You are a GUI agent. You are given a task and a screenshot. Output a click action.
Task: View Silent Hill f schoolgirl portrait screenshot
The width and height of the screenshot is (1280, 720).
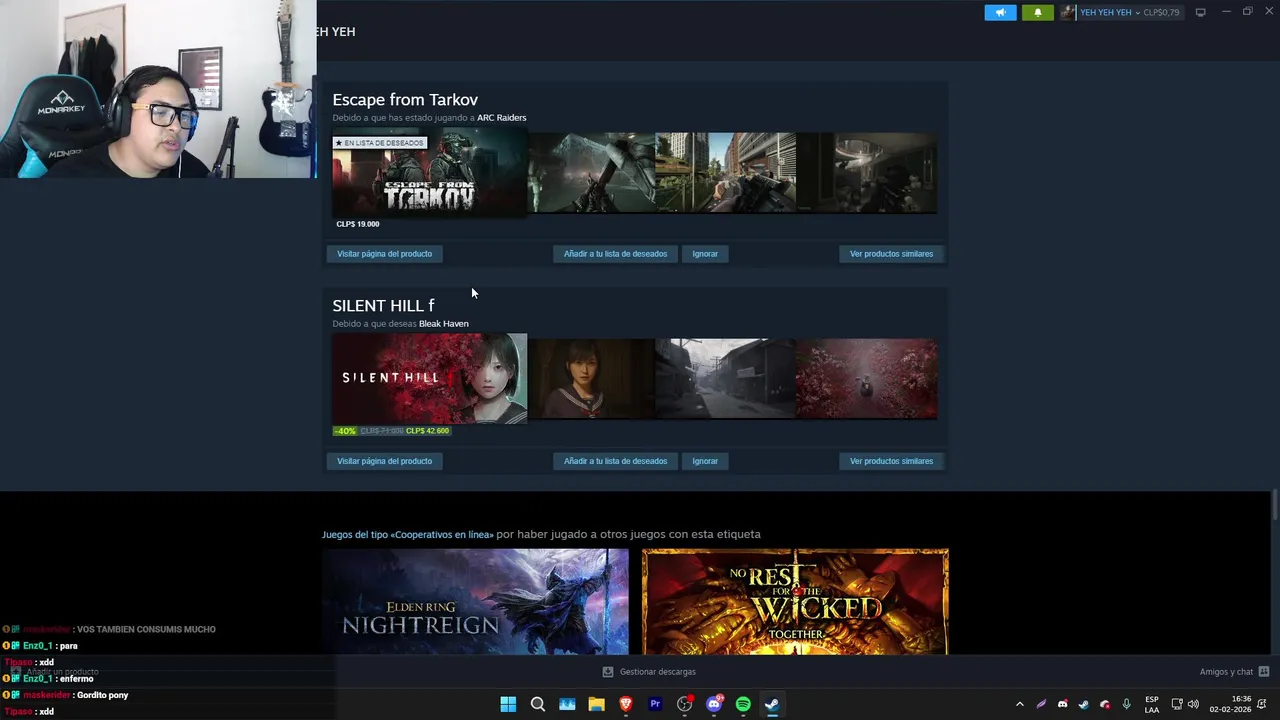tap(591, 378)
